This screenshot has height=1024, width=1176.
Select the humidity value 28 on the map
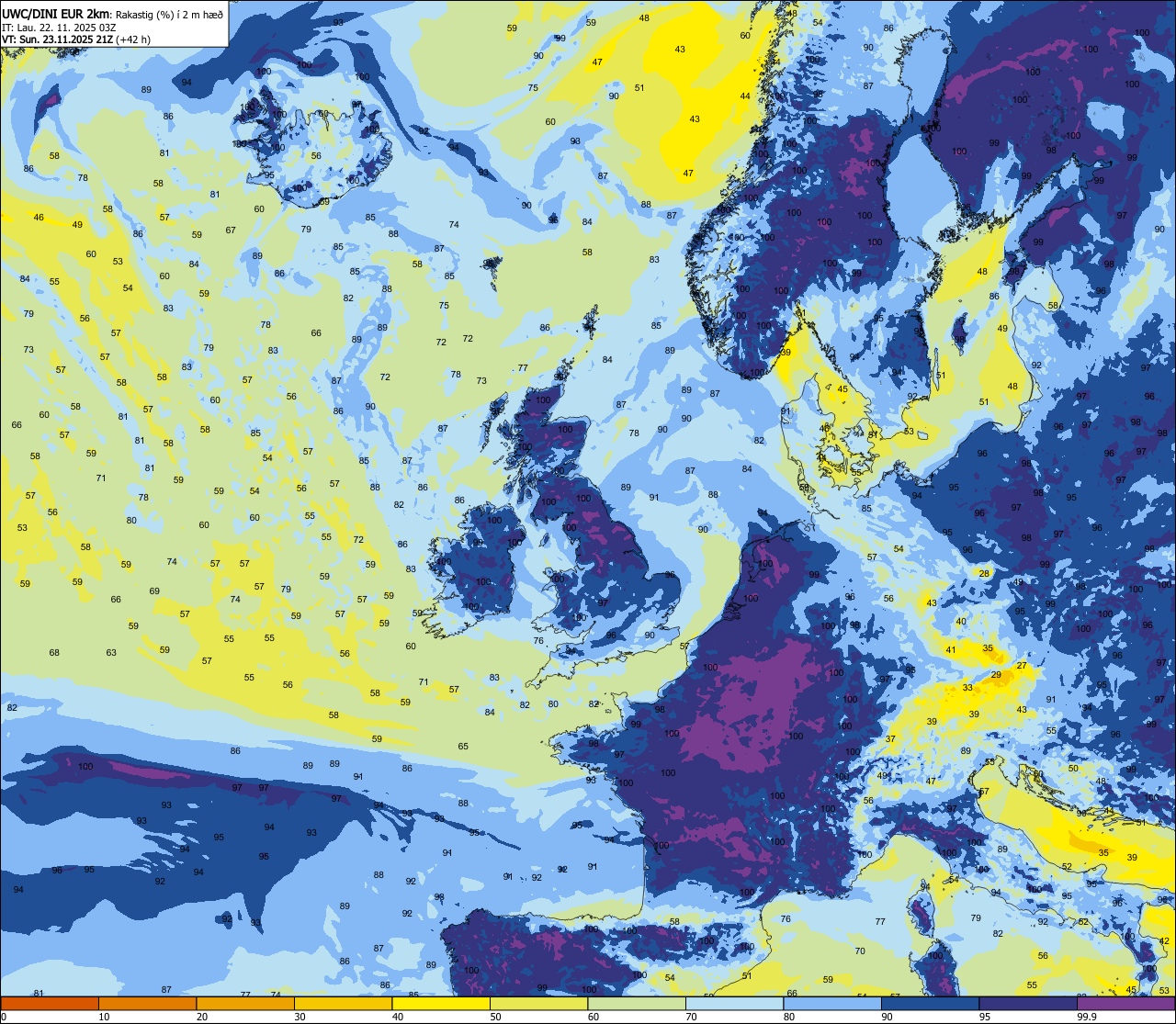pyautogui.click(x=984, y=573)
